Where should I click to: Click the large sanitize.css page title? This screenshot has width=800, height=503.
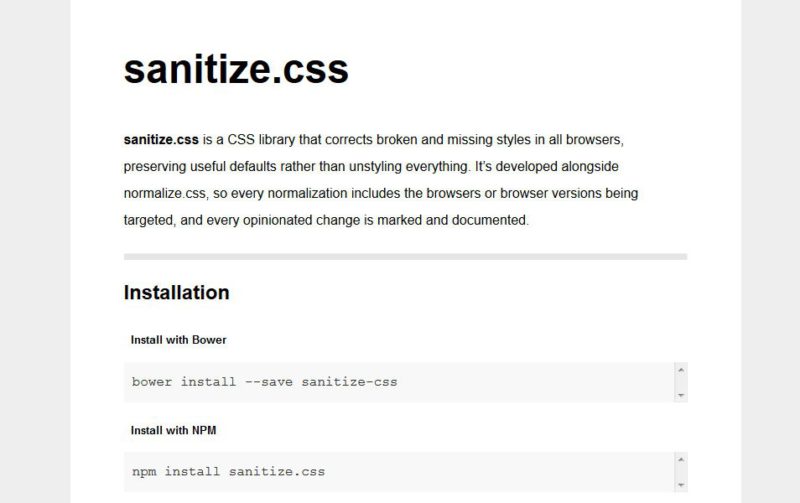pos(236,69)
